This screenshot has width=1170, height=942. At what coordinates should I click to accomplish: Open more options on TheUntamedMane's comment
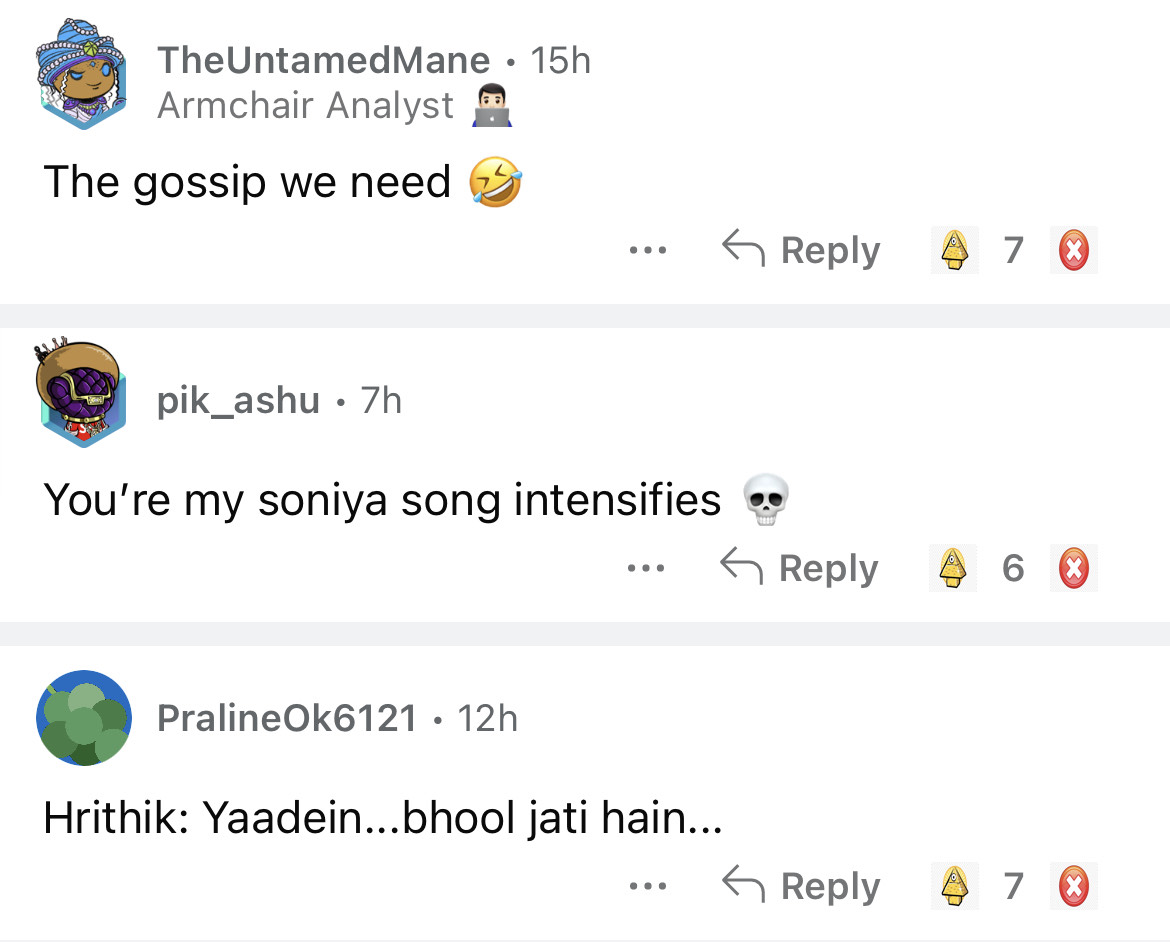647,250
